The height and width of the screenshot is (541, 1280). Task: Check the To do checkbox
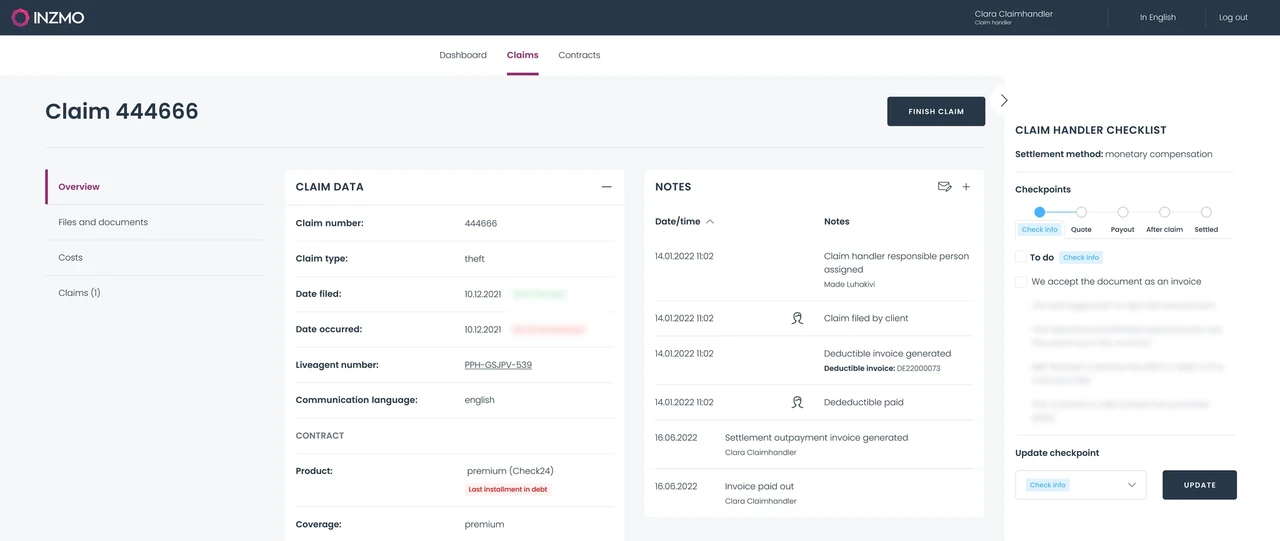(1021, 257)
